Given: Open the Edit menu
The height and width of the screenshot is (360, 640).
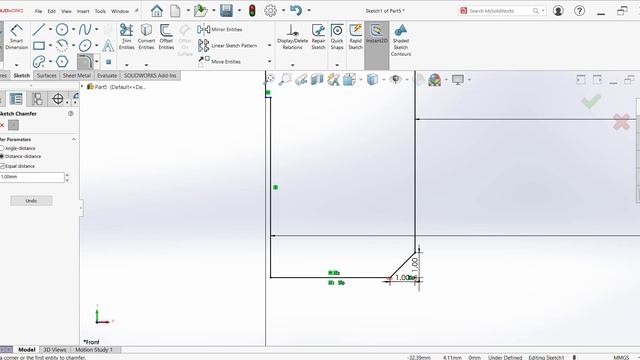Looking at the screenshot, I should (51, 11).
